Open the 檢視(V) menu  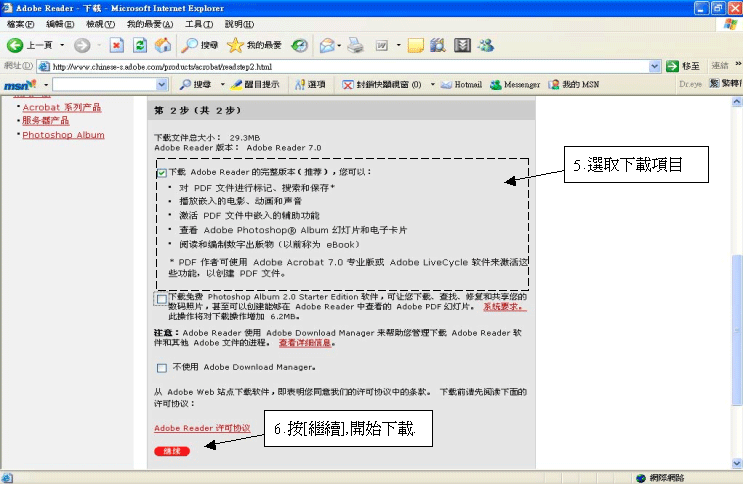(100, 24)
